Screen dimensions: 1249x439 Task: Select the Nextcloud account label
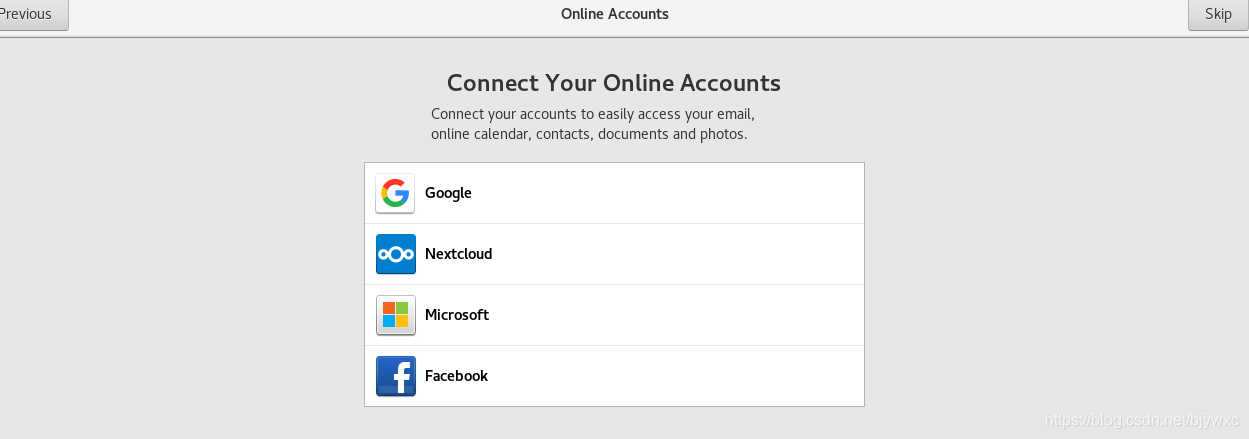tap(458, 254)
